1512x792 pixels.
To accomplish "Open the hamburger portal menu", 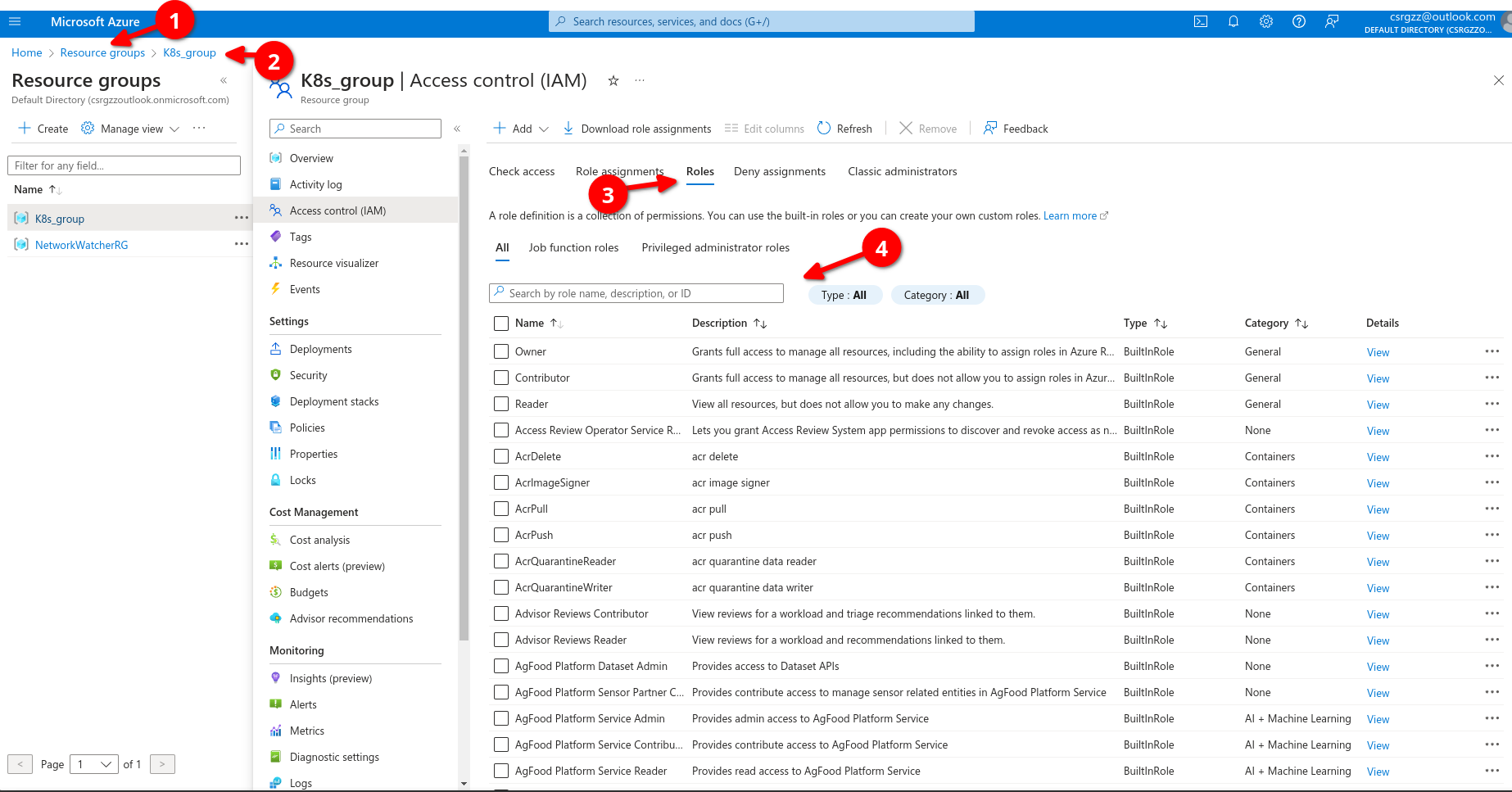I will (15, 22).
